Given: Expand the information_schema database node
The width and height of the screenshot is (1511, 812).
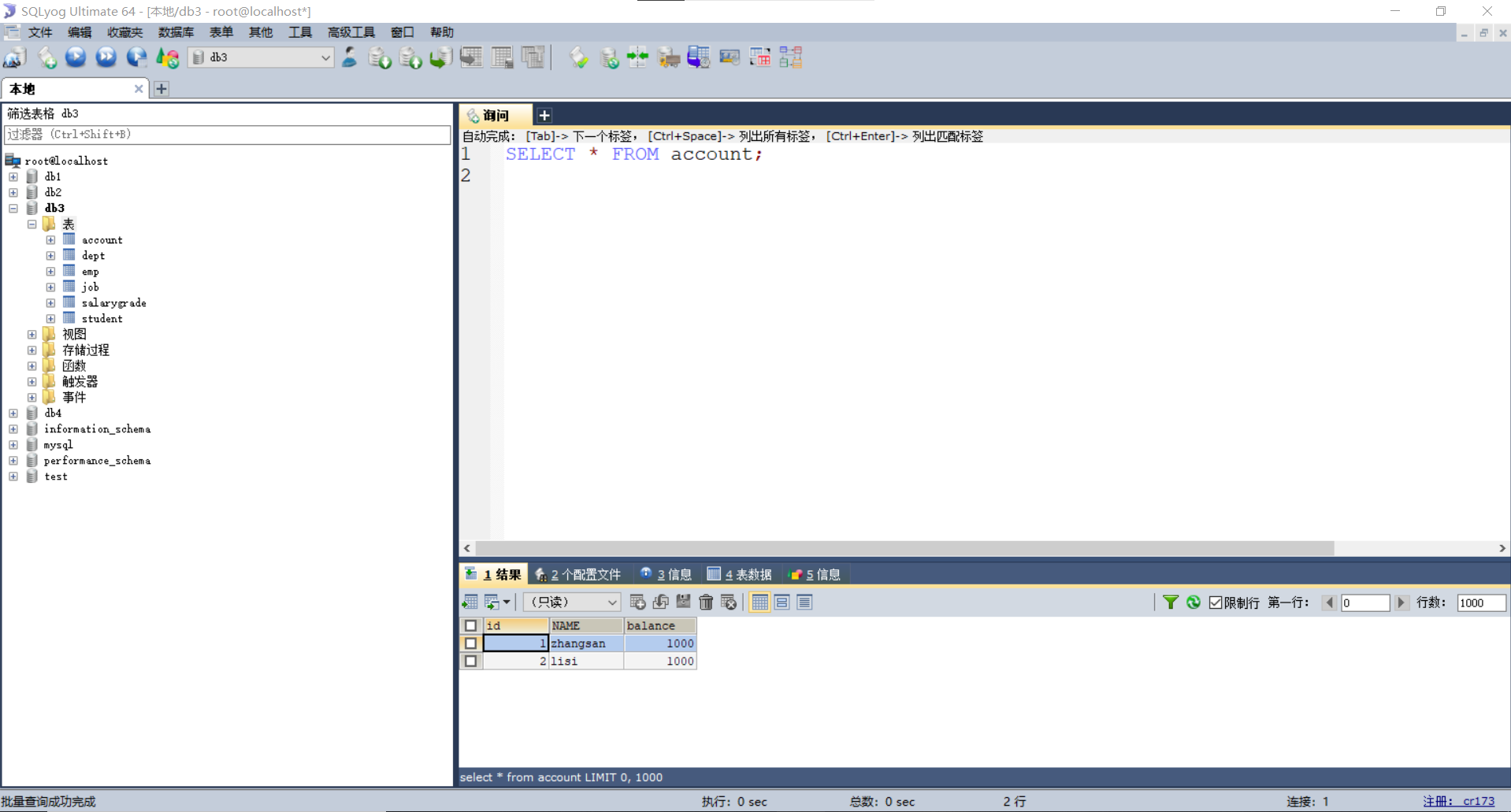Looking at the screenshot, I should [13, 428].
